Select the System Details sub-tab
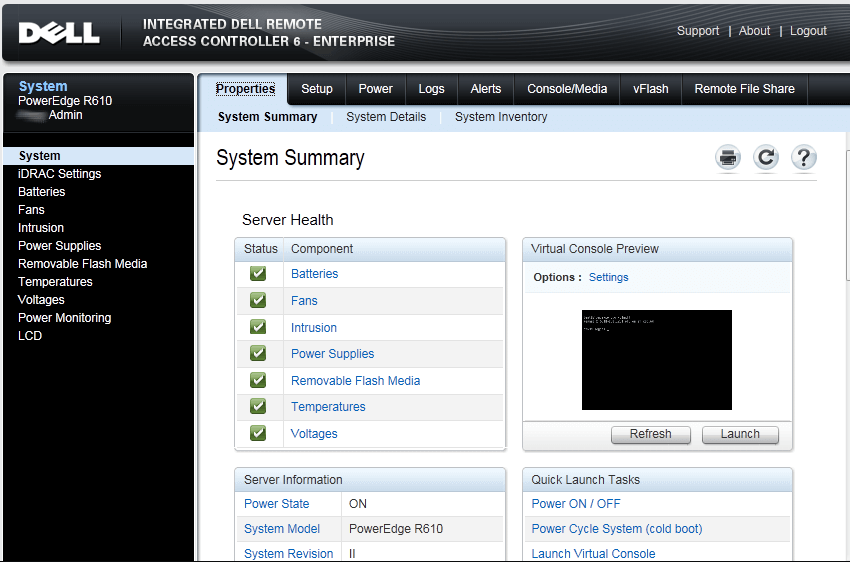The height and width of the screenshot is (562, 850). pos(386,117)
